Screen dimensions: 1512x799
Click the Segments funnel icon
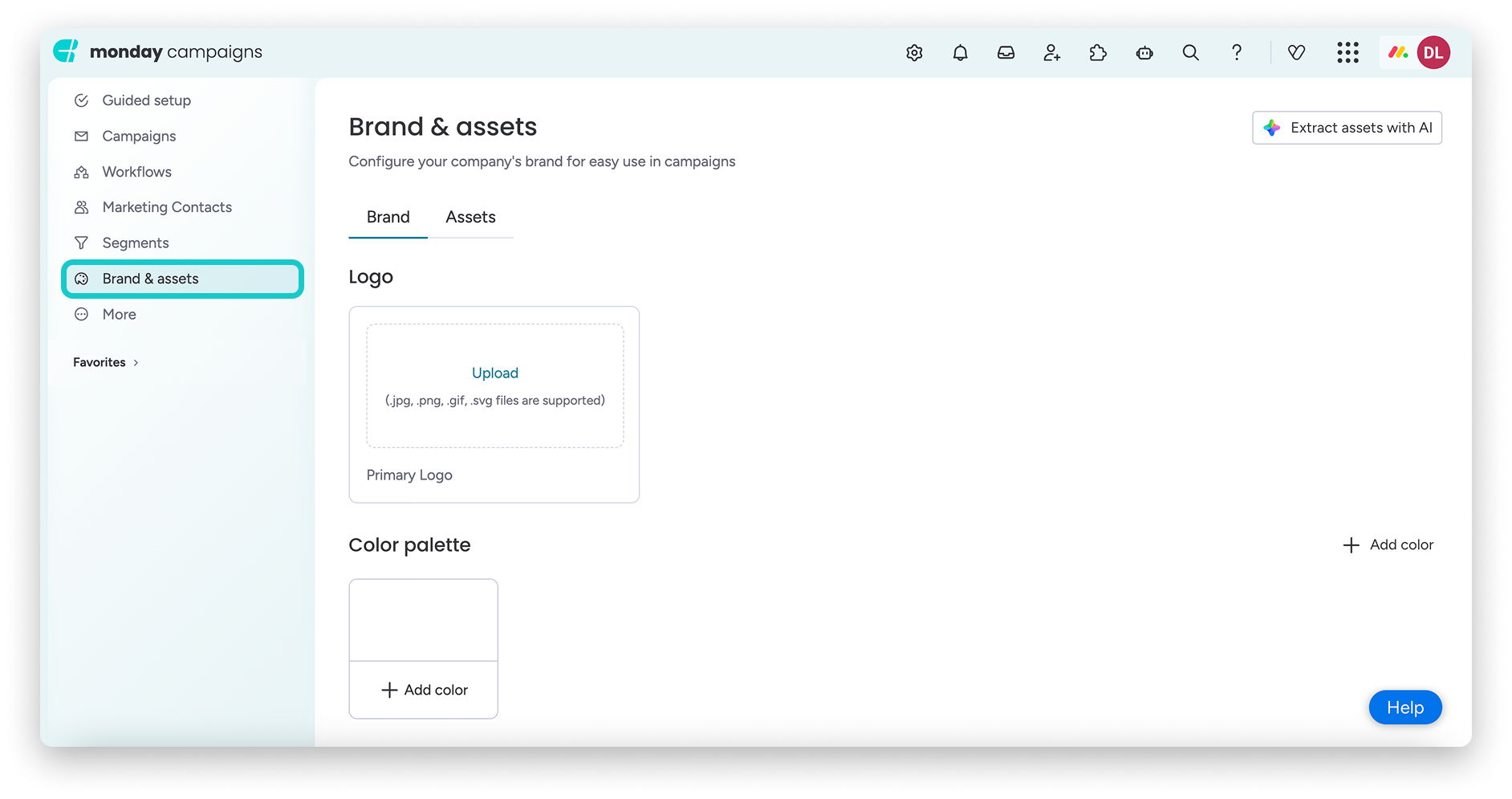[x=81, y=243]
